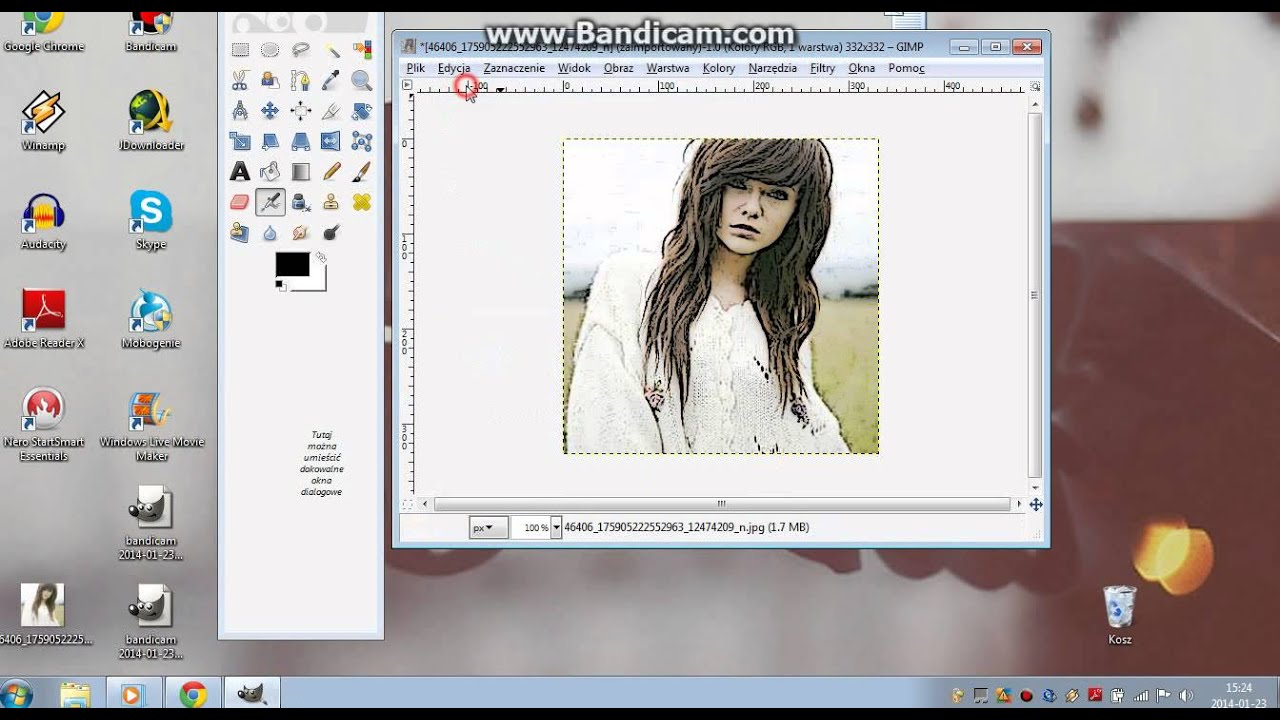Click the image menu arrow beside the ruler

click(407, 86)
